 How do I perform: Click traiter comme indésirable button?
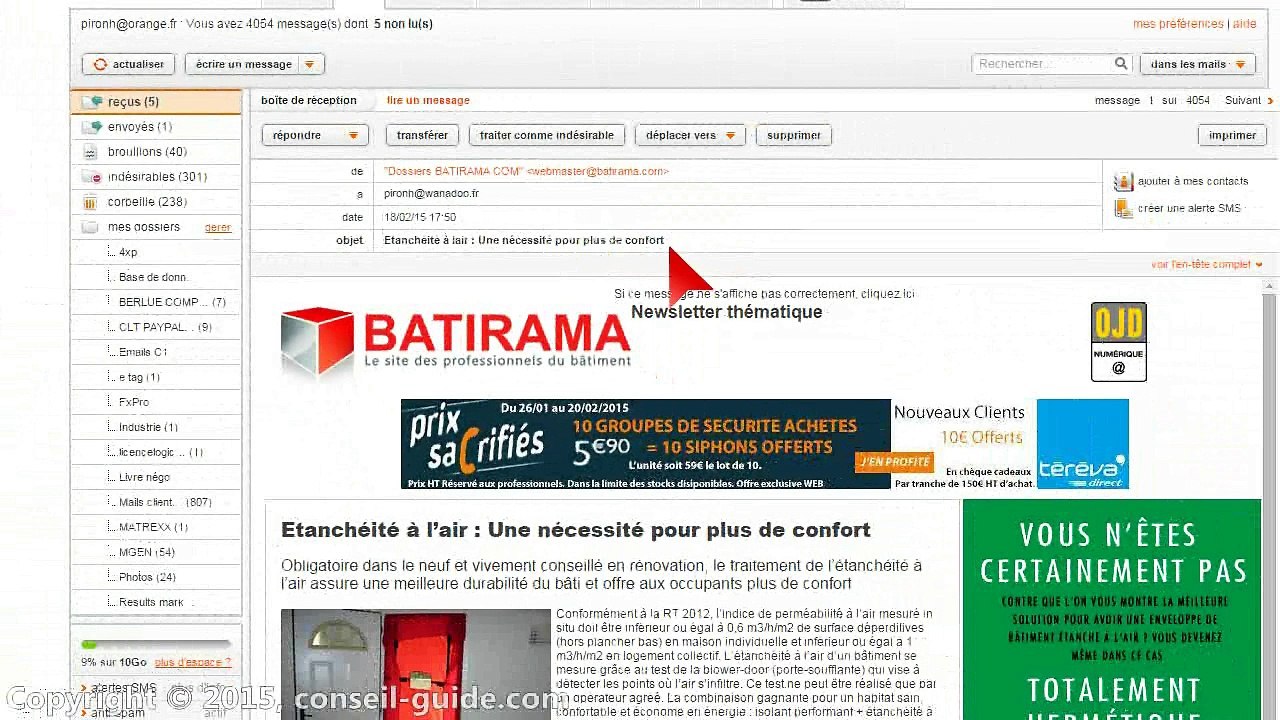click(x=547, y=135)
